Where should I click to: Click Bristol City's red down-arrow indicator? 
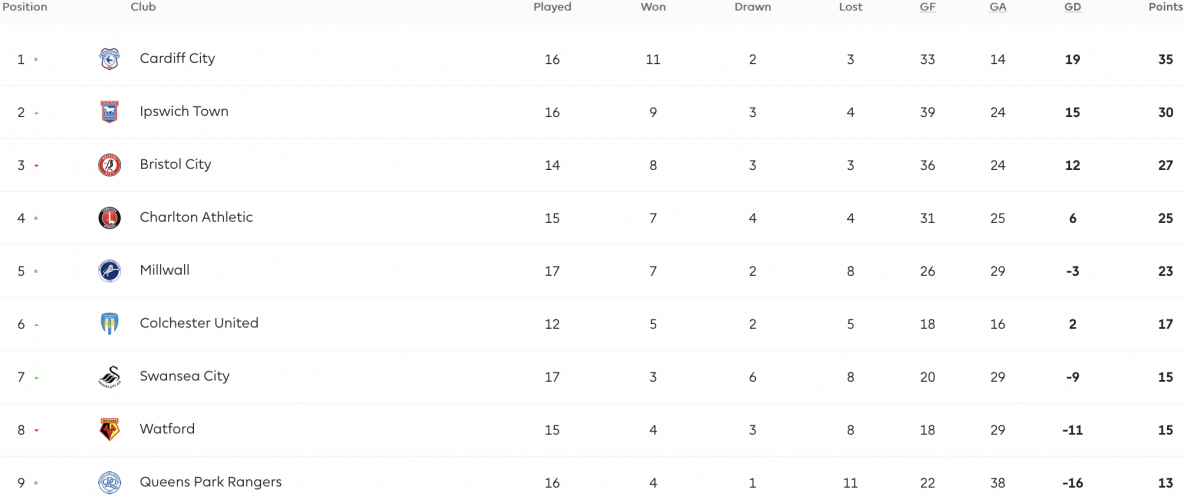[x=36, y=165]
